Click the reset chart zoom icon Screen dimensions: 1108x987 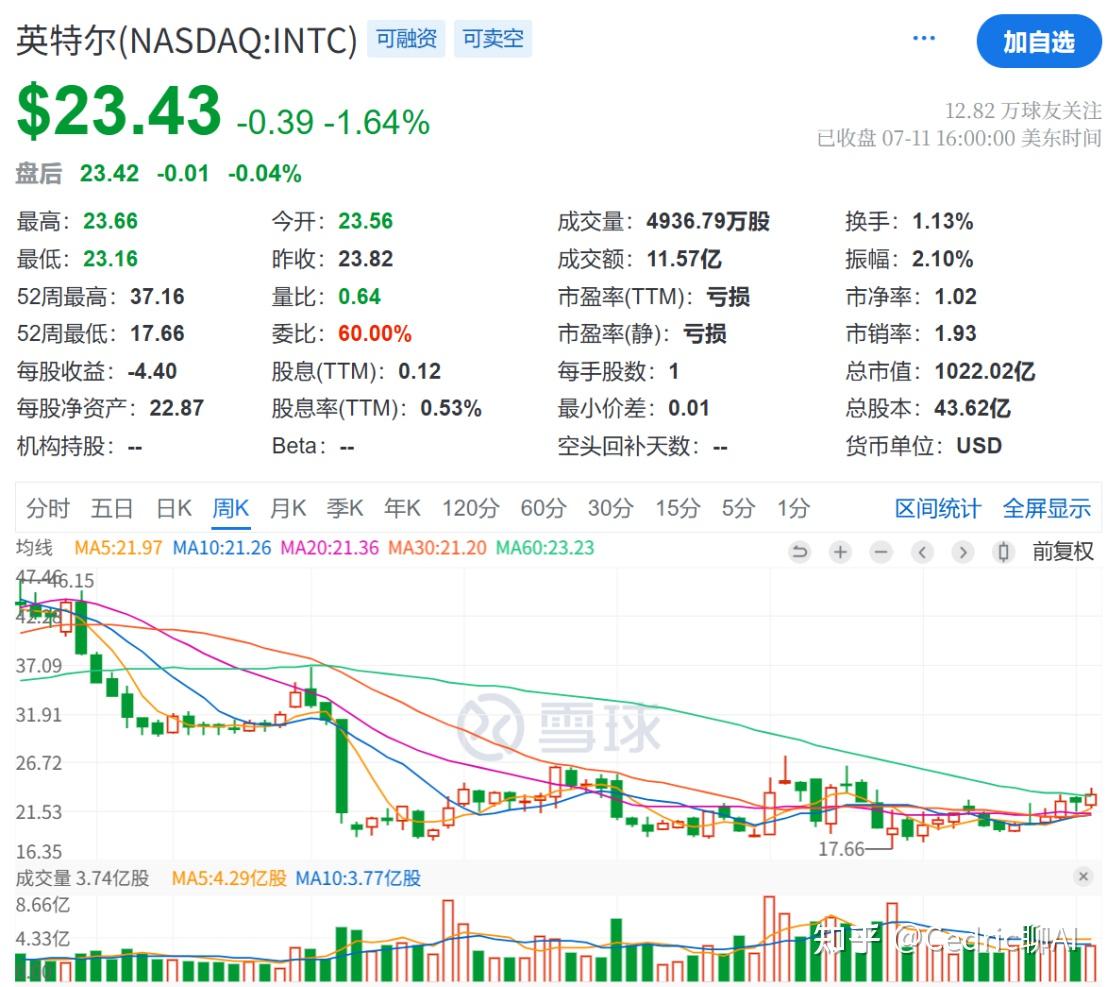800,551
